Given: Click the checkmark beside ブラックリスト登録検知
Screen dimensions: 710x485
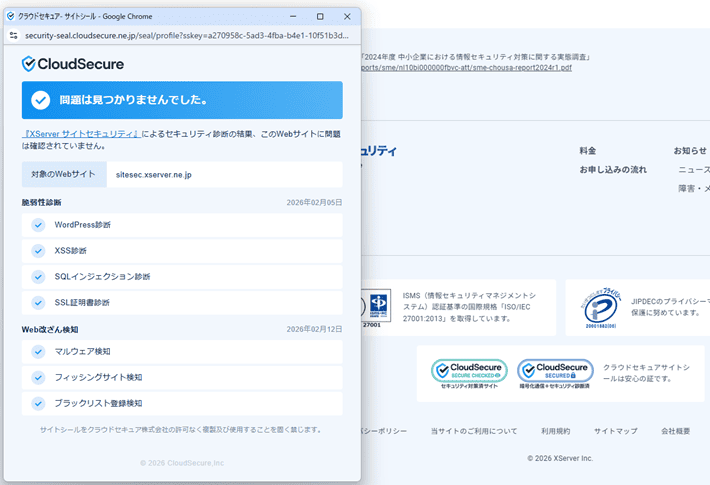Looking at the screenshot, I should (38, 403).
